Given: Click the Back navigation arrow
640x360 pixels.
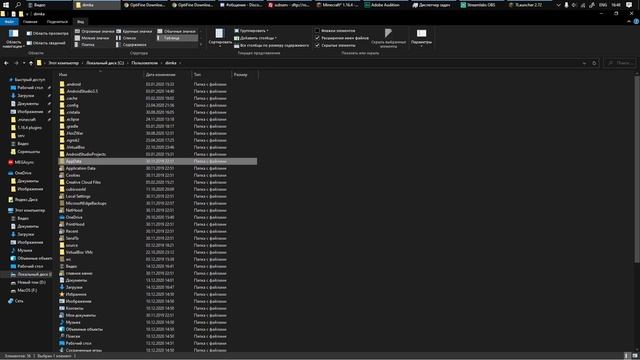Looking at the screenshot, I should click(x=6, y=63).
